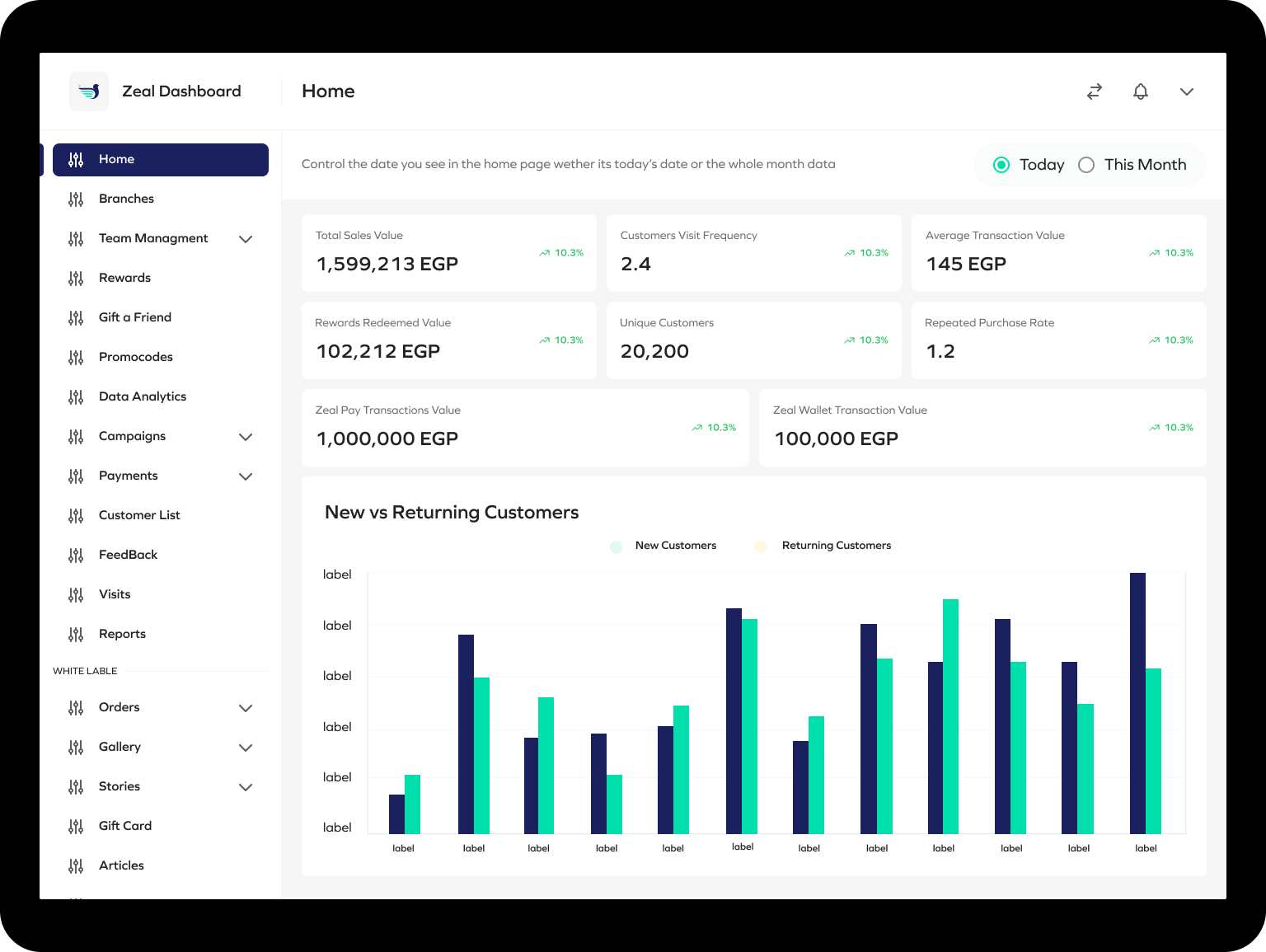This screenshot has width=1266, height=952.
Task: Click the sliders icon beside Campaigns
Action: [x=76, y=437]
